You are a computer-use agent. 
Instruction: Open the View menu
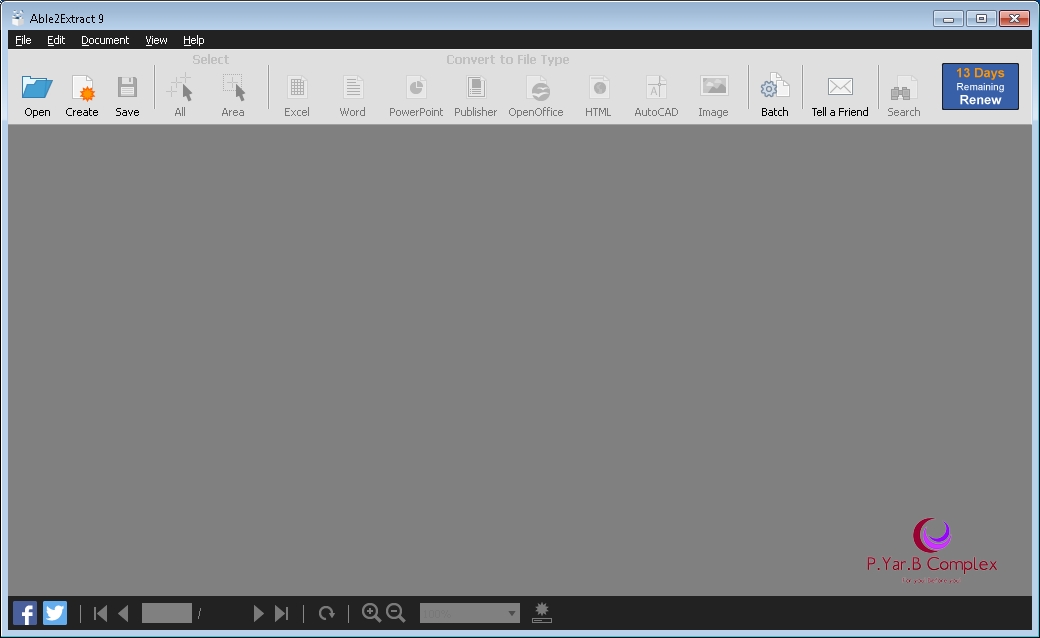point(156,40)
